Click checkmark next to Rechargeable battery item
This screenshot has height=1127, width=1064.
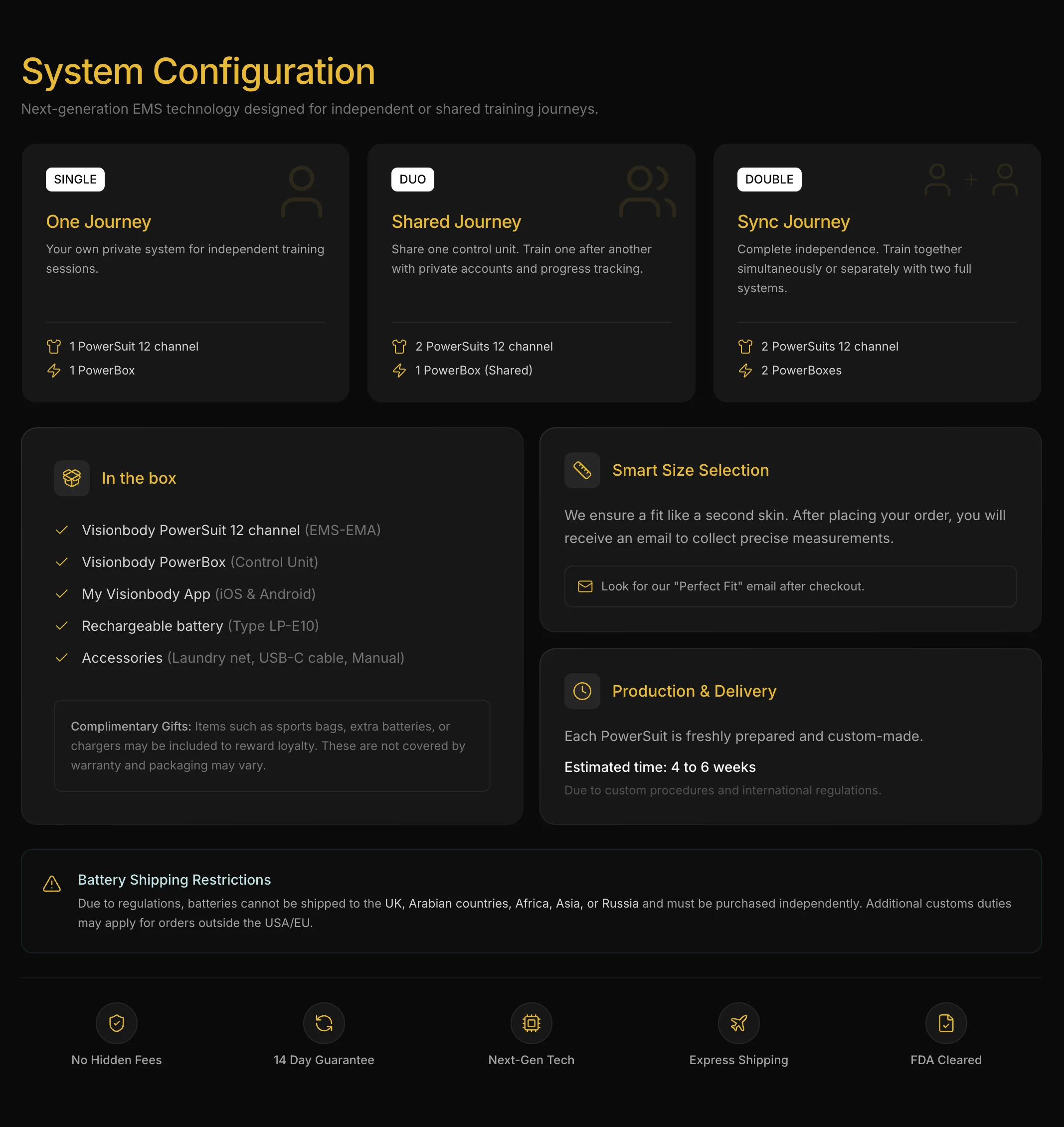(62, 626)
